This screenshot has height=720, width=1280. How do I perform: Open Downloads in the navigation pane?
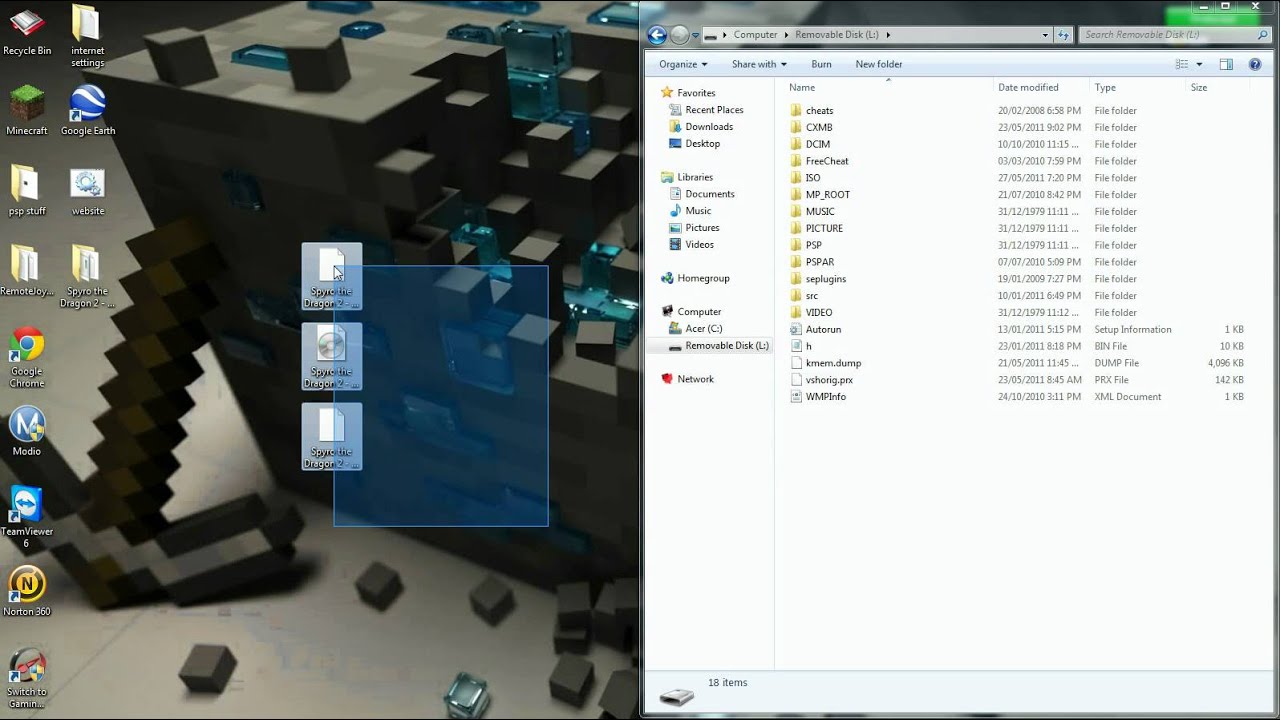pos(709,127)
